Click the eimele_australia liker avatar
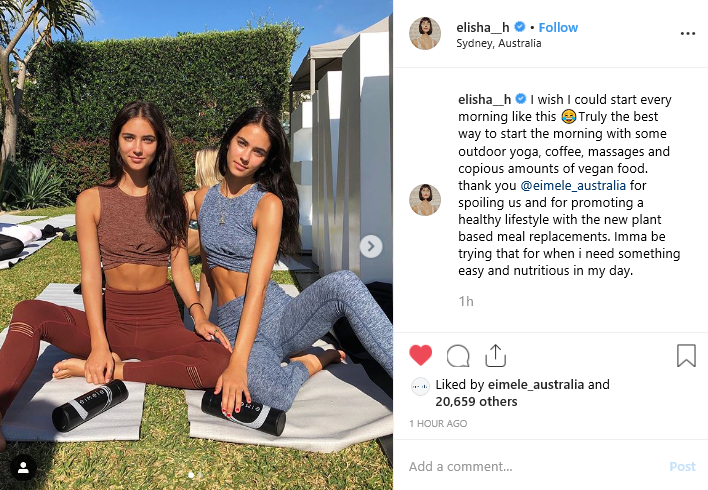The height and width of the screenshot is (490, 708). 420,387
